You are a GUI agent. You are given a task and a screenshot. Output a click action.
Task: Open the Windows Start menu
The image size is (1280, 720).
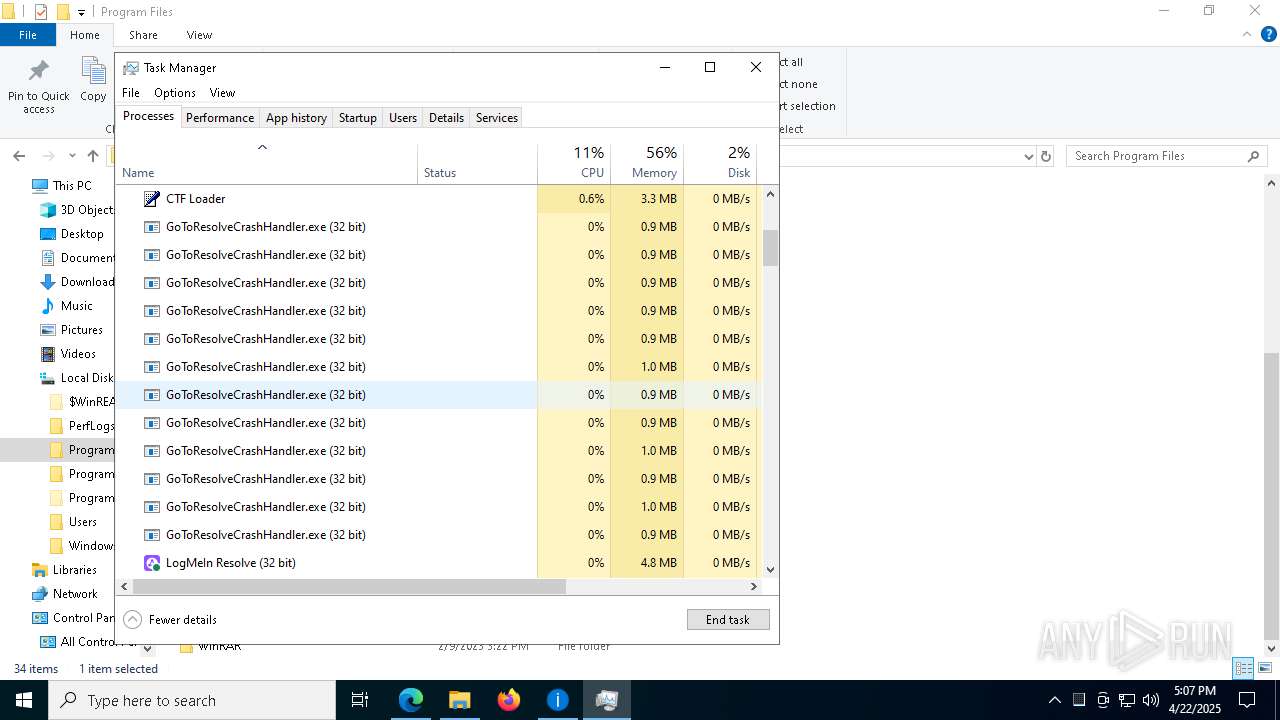tap(24, 700)
